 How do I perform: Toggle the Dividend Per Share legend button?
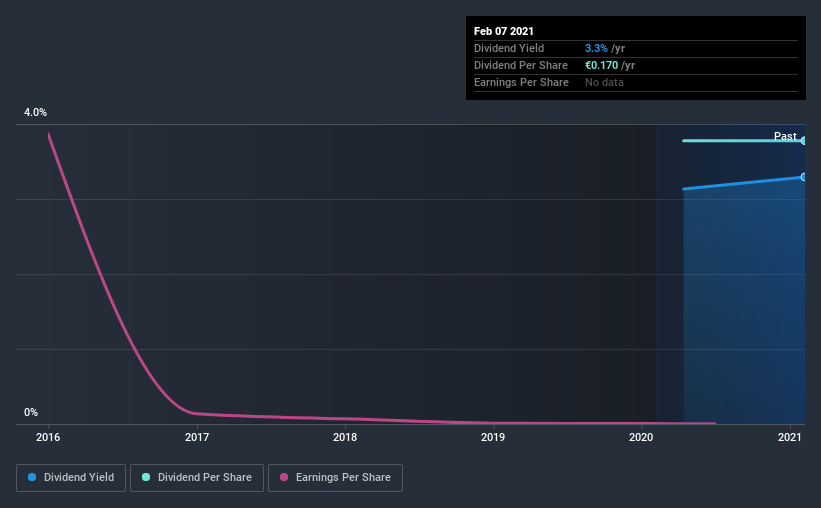coord(197,478)
